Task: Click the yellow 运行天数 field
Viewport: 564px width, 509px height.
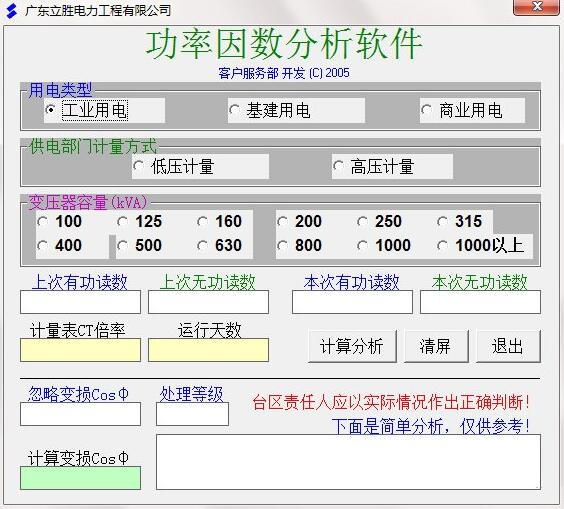Action: 208,350
